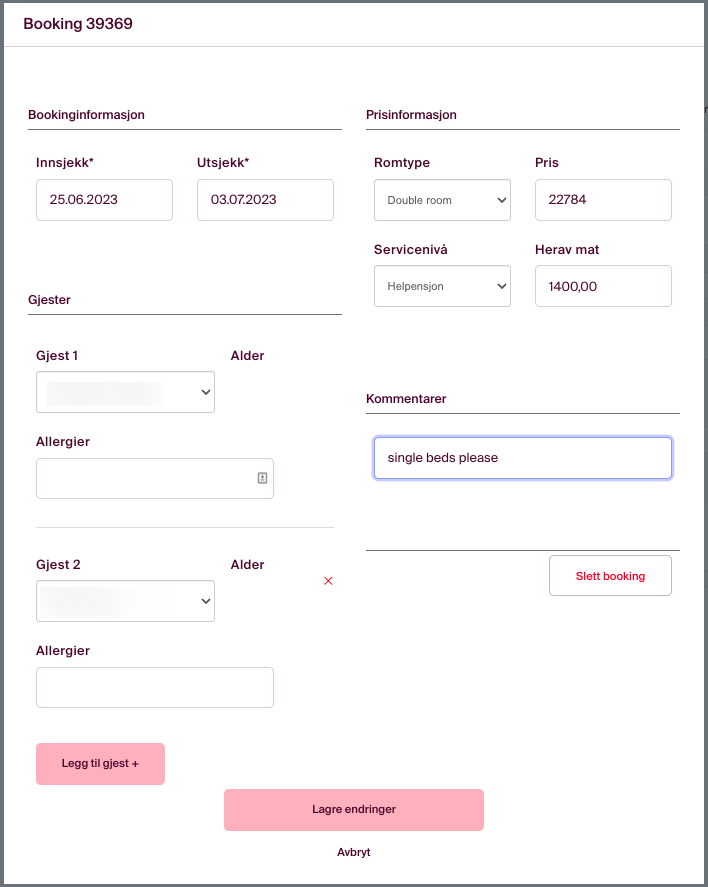This screenshot has width=708, height=887.
Task: Focus the Pris field showing 22784
Action: (603, 200)
